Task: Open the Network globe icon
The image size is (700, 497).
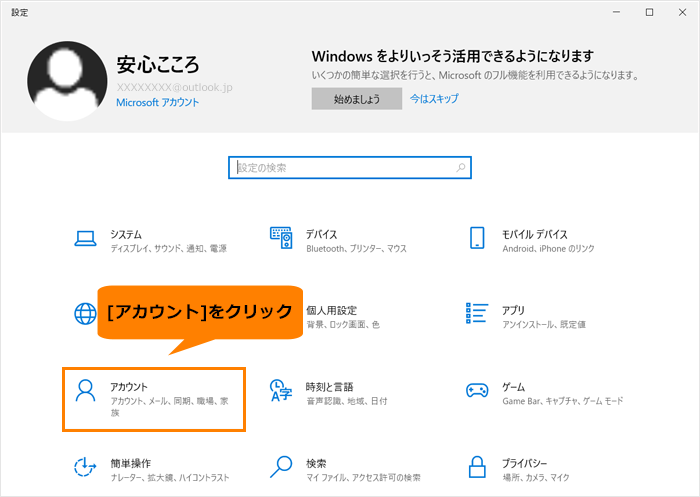Action: coord(85,313)
